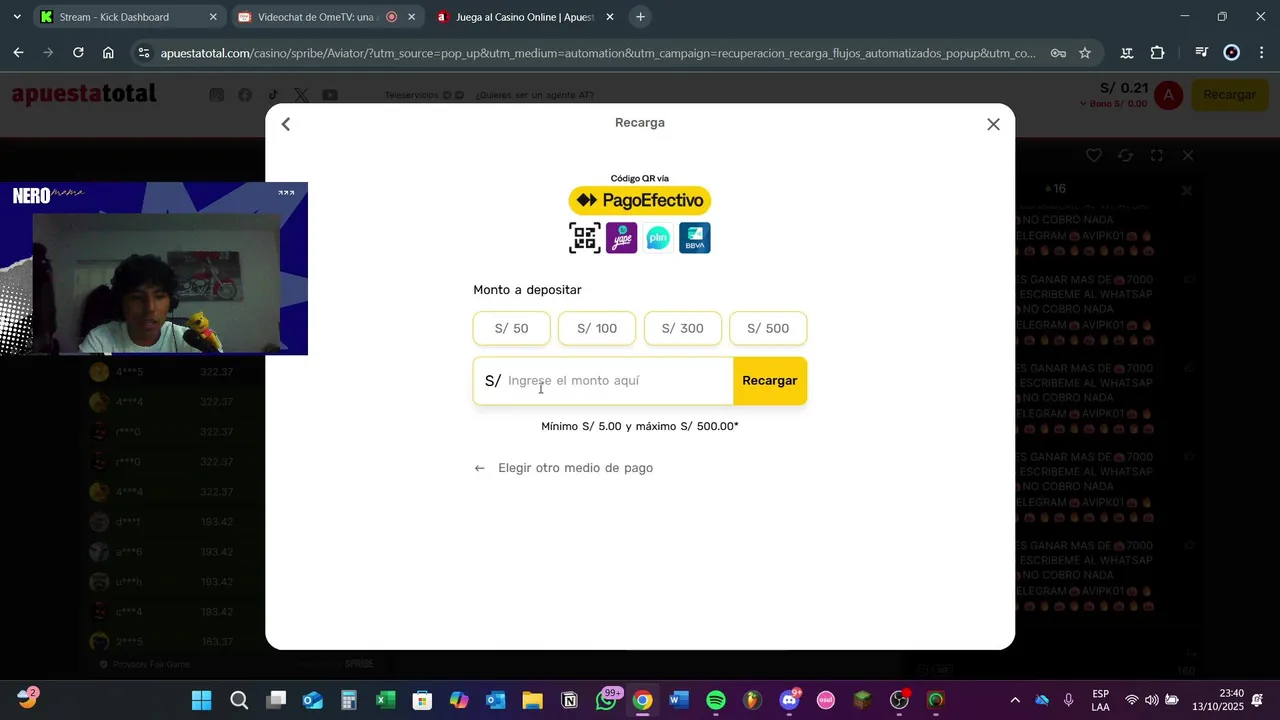Click the Plin payment icon
1280x720 pixels.
click(658, 238)
